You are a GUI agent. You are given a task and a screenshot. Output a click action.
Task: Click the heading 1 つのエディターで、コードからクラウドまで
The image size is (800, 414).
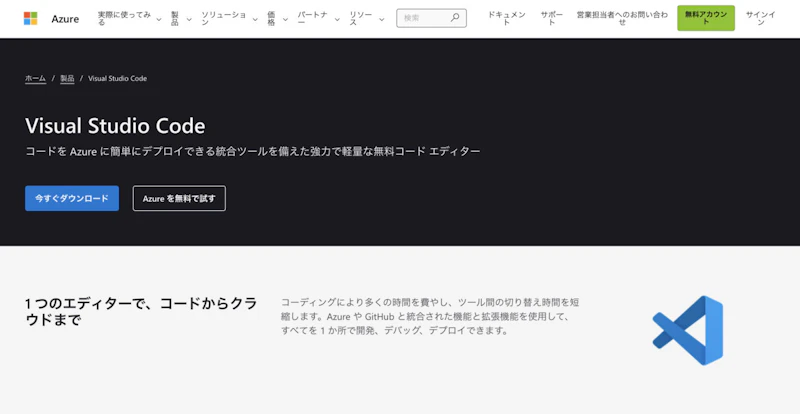(x=141, y=312)
